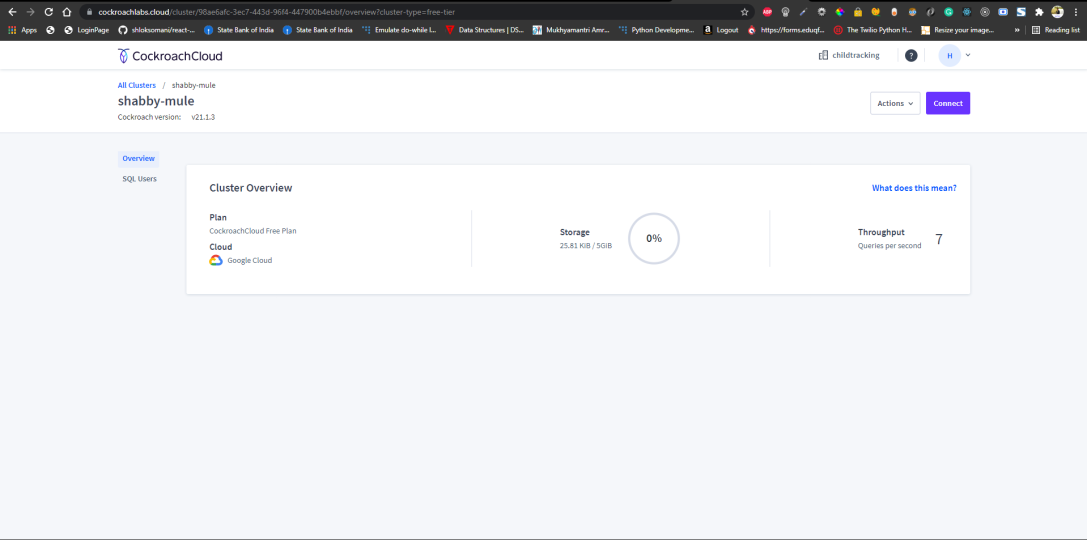Open the AdBlock Plus extension icon

tap(767, 12)
